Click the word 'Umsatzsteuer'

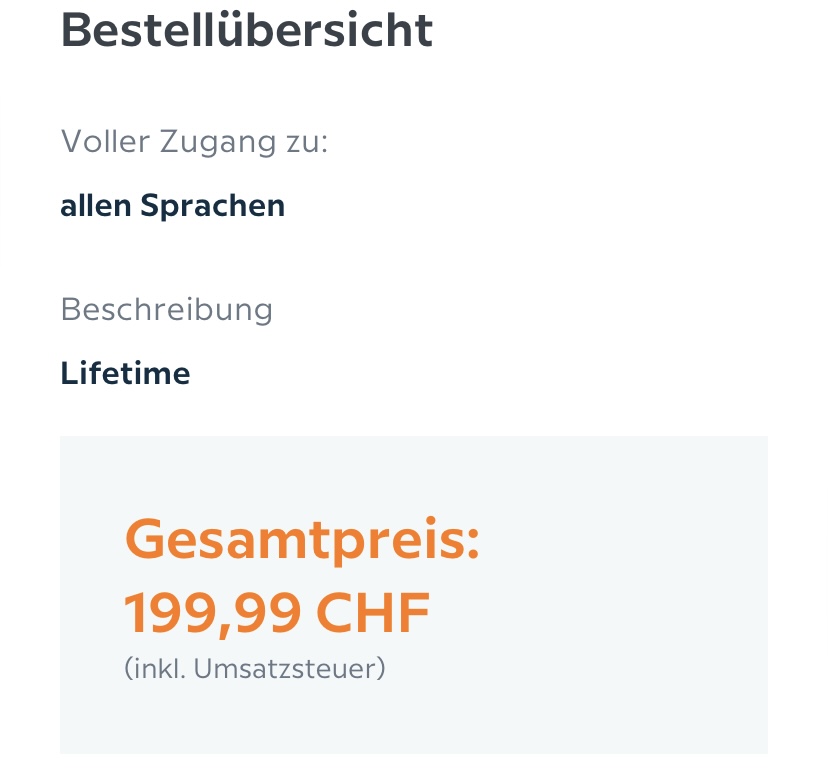click(288, 668)
